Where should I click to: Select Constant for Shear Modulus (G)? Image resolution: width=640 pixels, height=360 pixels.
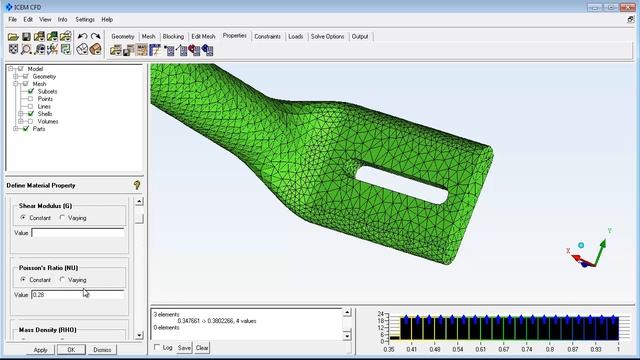23,218
